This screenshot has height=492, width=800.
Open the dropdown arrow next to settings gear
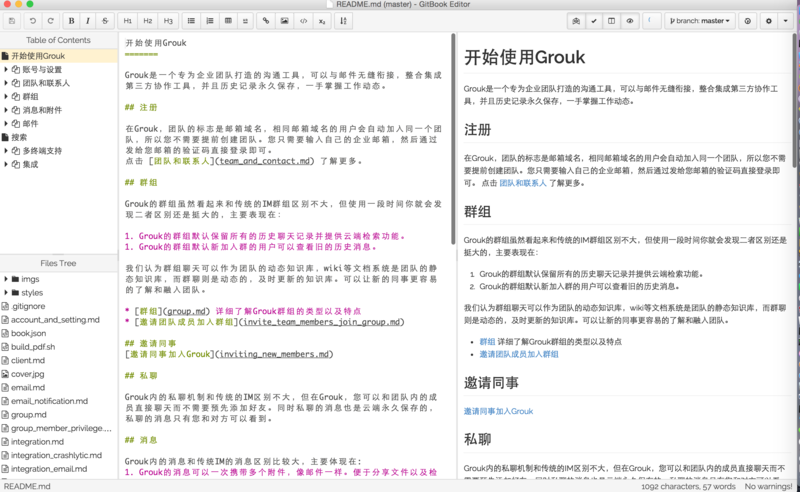786,21
